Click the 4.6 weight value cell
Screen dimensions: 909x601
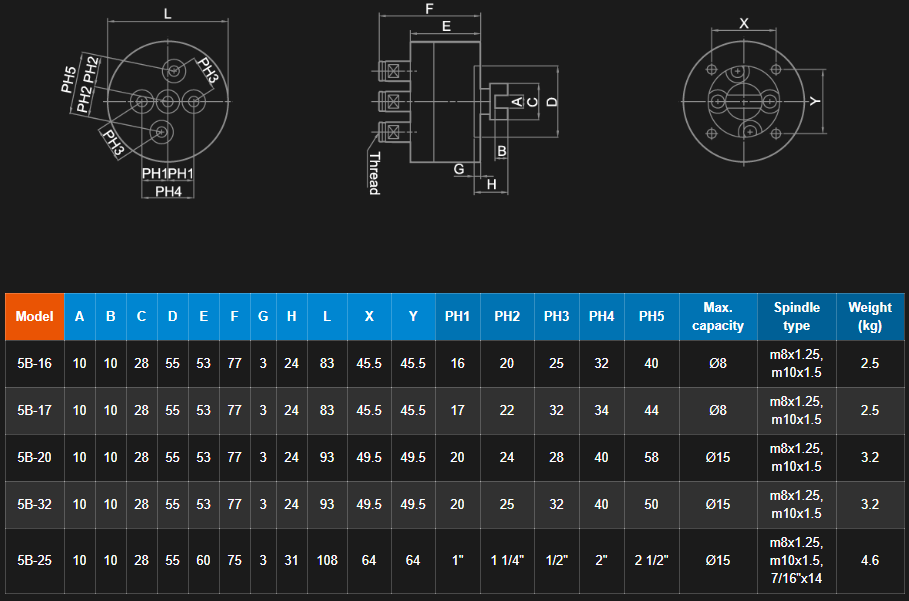870,561
